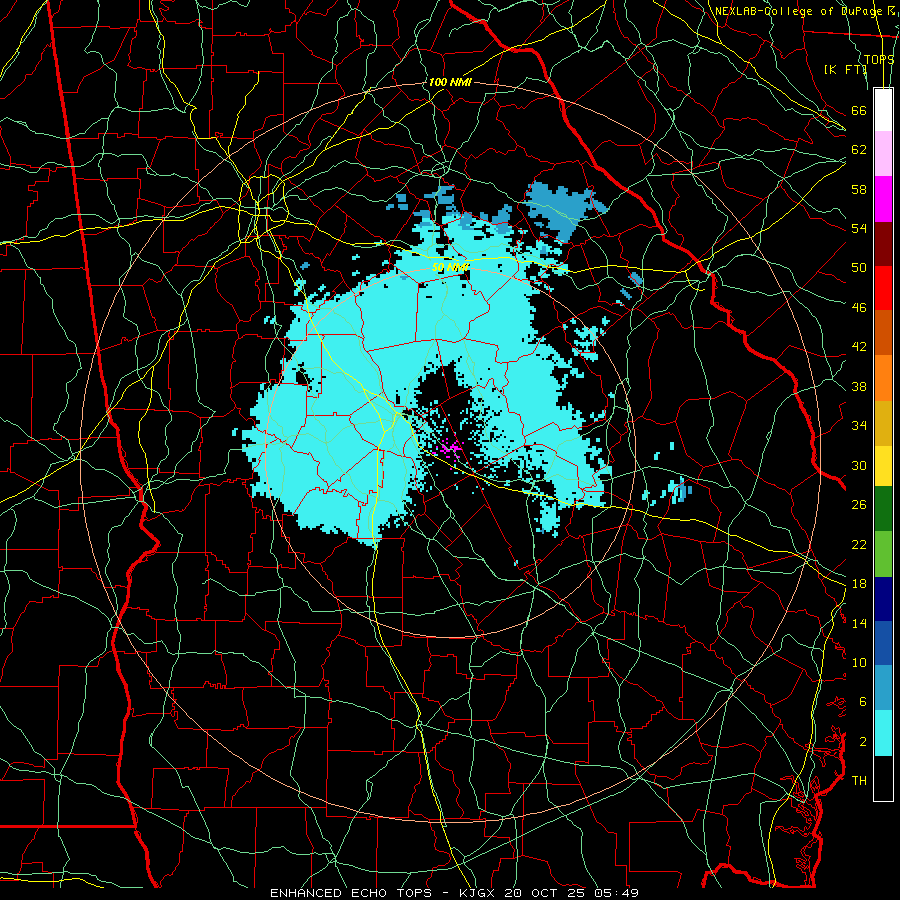The width and height of the screenshot is (900, 900).
Task: Click the light pink 62 kft legend swatch
Action: (x=883, y=154)
